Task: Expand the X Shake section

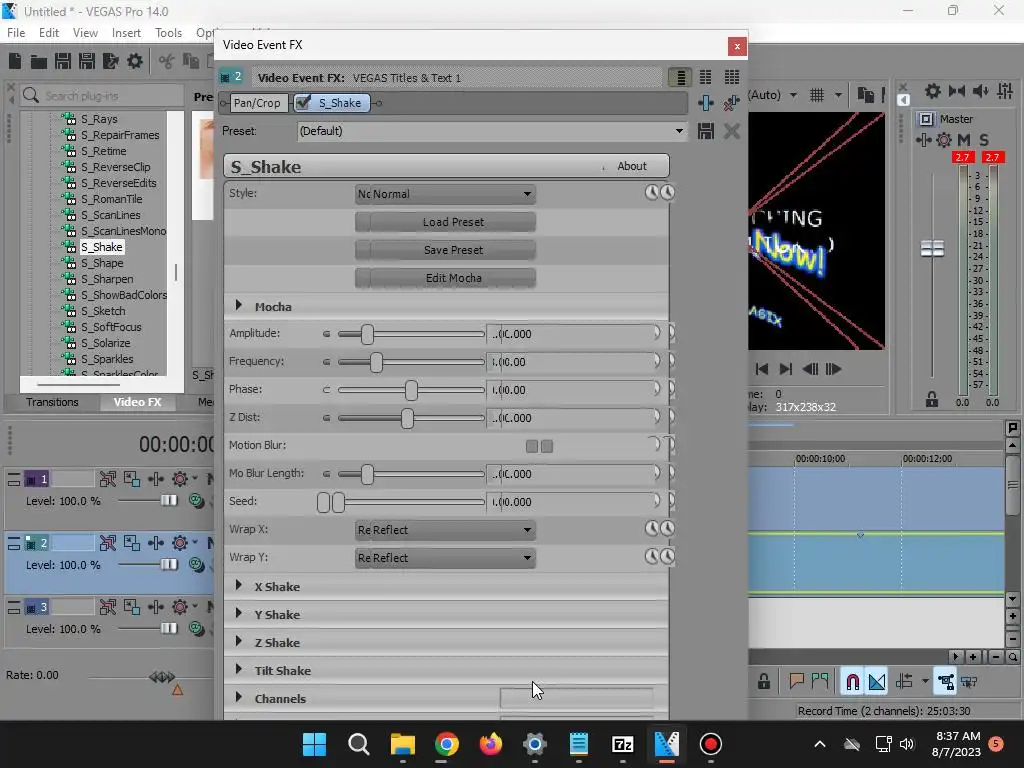Action: tap(238, 586)
